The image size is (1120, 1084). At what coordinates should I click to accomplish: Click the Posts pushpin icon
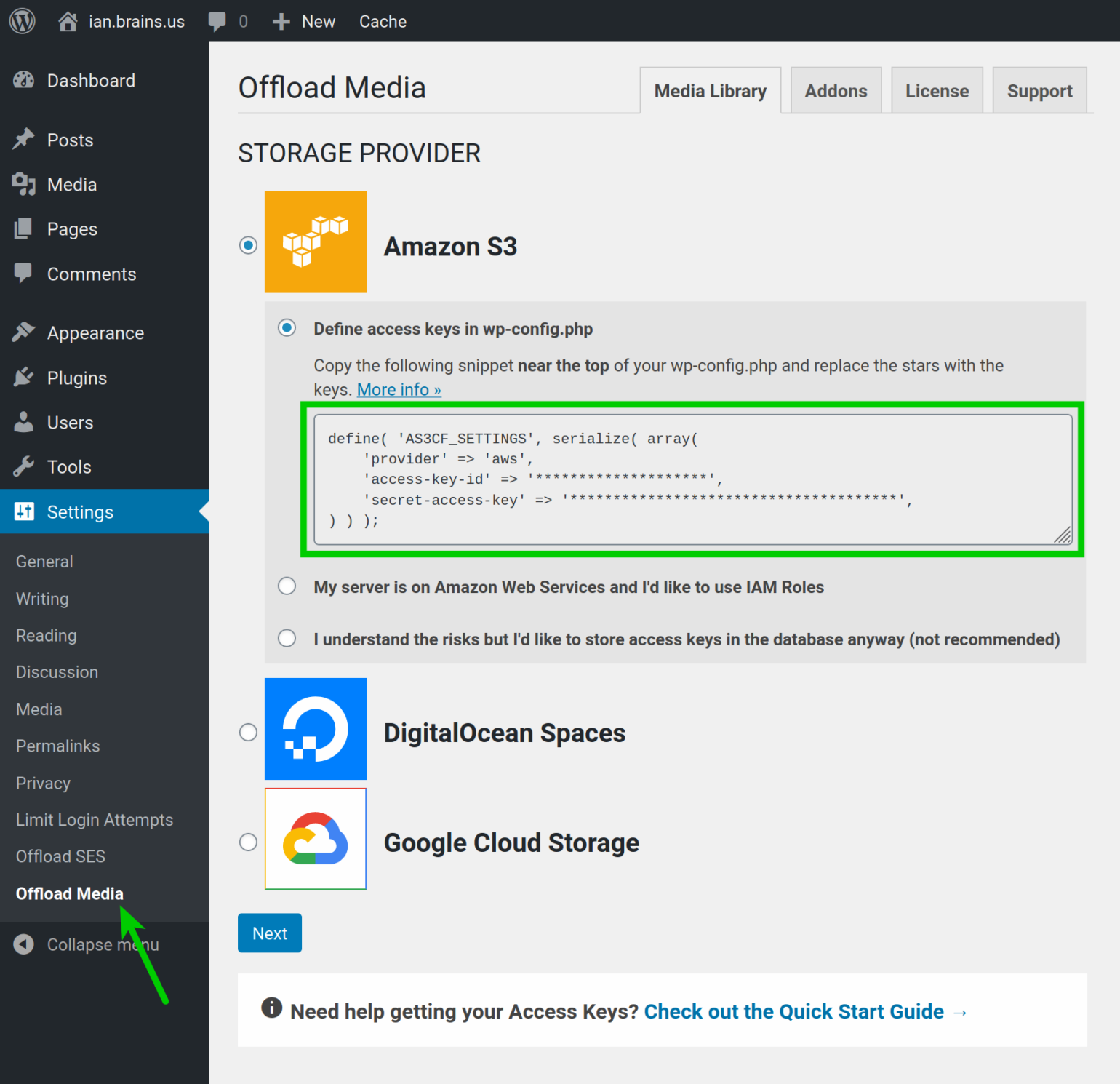click(24, 139)
